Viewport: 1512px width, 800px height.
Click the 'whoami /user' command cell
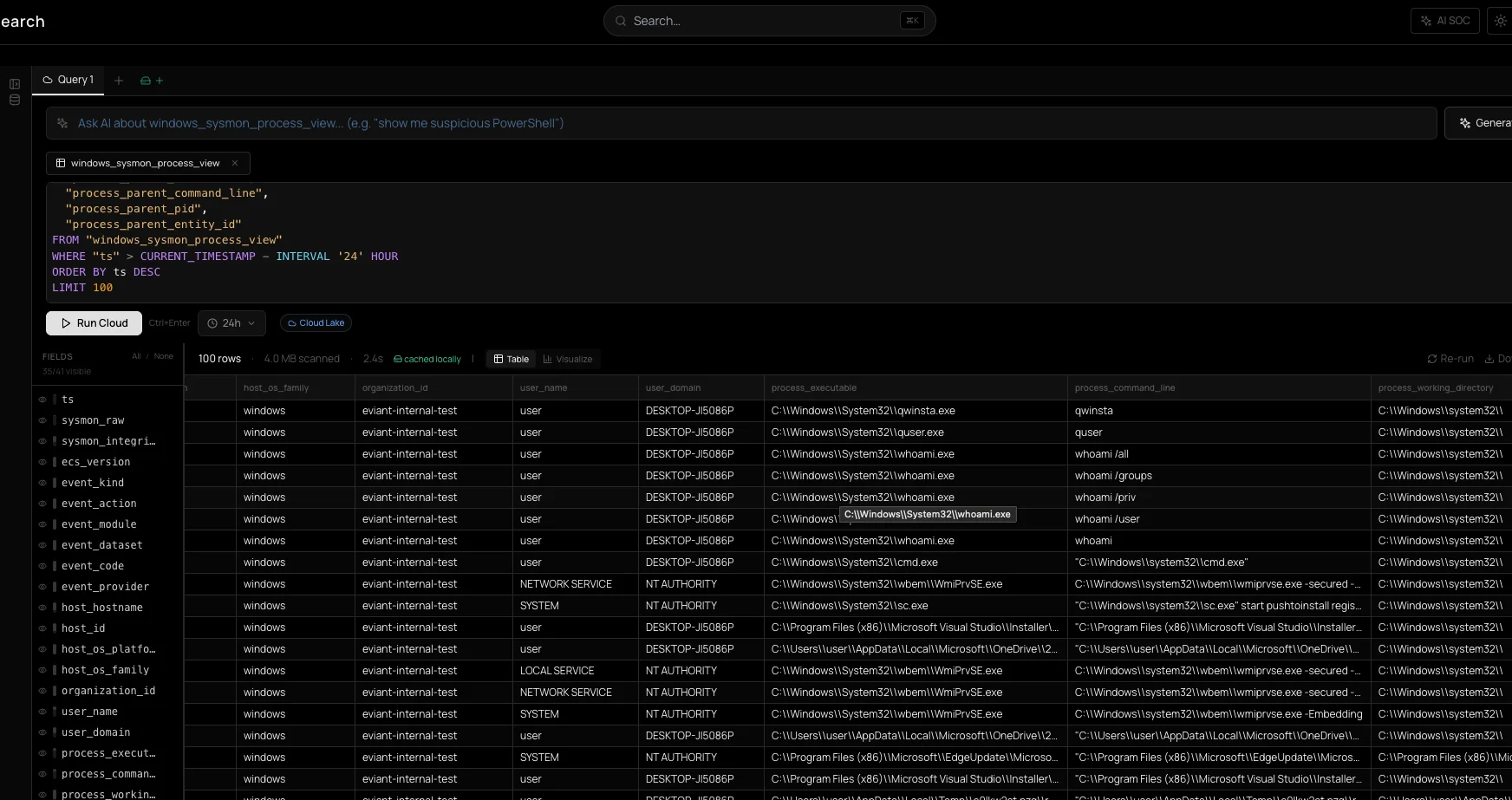[x=1219, y=519]
